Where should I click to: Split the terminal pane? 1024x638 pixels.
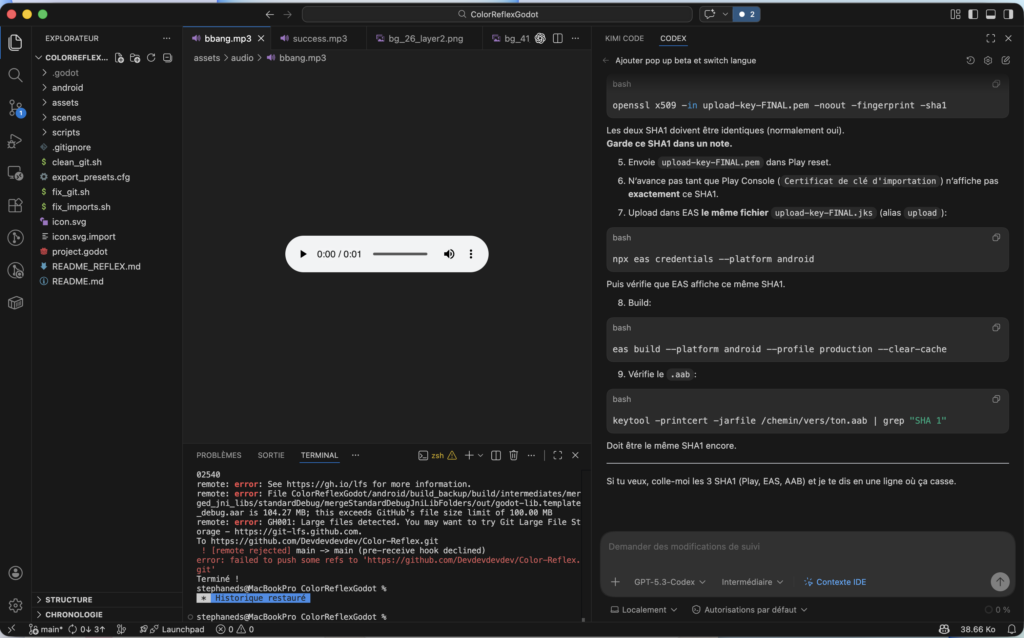pyautogui.click(x=494, y=455)
